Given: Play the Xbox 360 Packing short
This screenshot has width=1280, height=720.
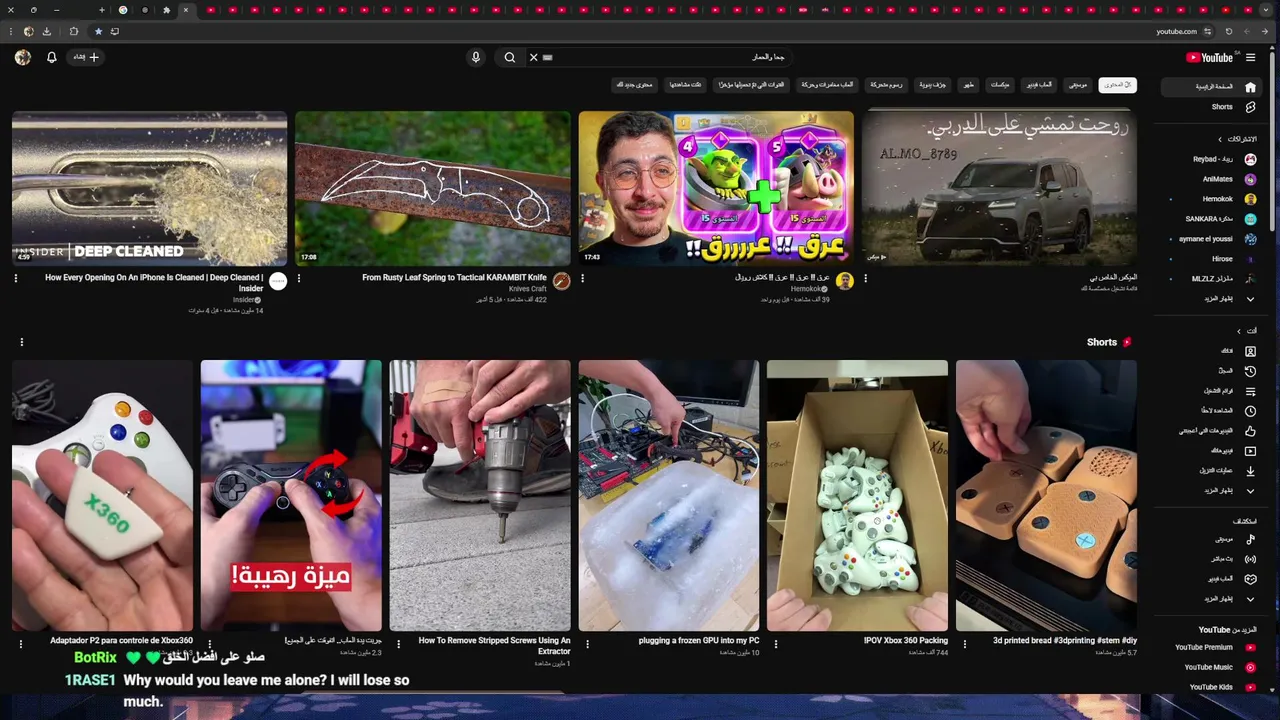Looking at the screenshot, I should tap(857, 495).
